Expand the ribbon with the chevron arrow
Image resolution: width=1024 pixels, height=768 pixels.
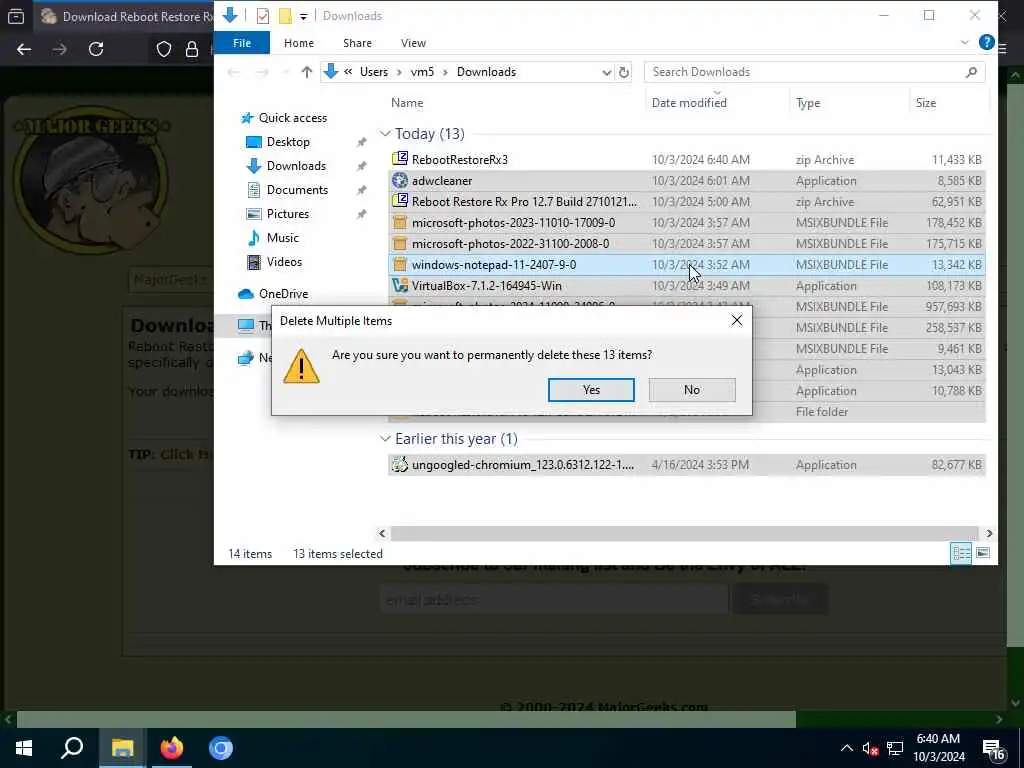coord(965,42)
